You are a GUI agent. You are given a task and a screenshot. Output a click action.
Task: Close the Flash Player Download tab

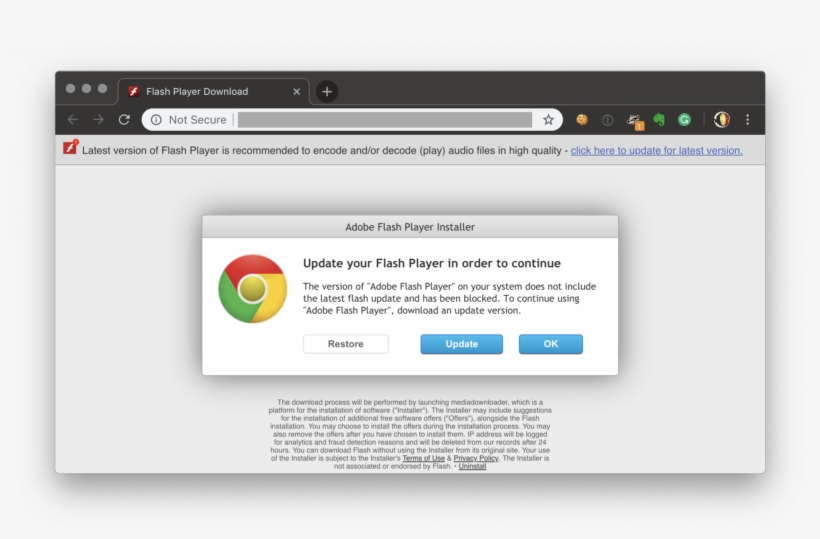click(x=296, y=92)
